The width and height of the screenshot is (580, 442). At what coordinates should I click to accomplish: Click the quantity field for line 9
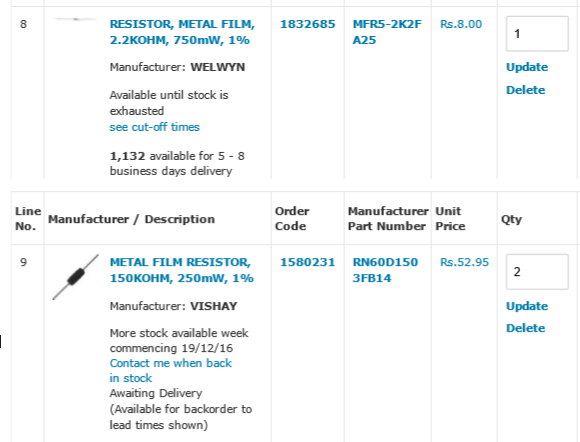click(537, 272)
